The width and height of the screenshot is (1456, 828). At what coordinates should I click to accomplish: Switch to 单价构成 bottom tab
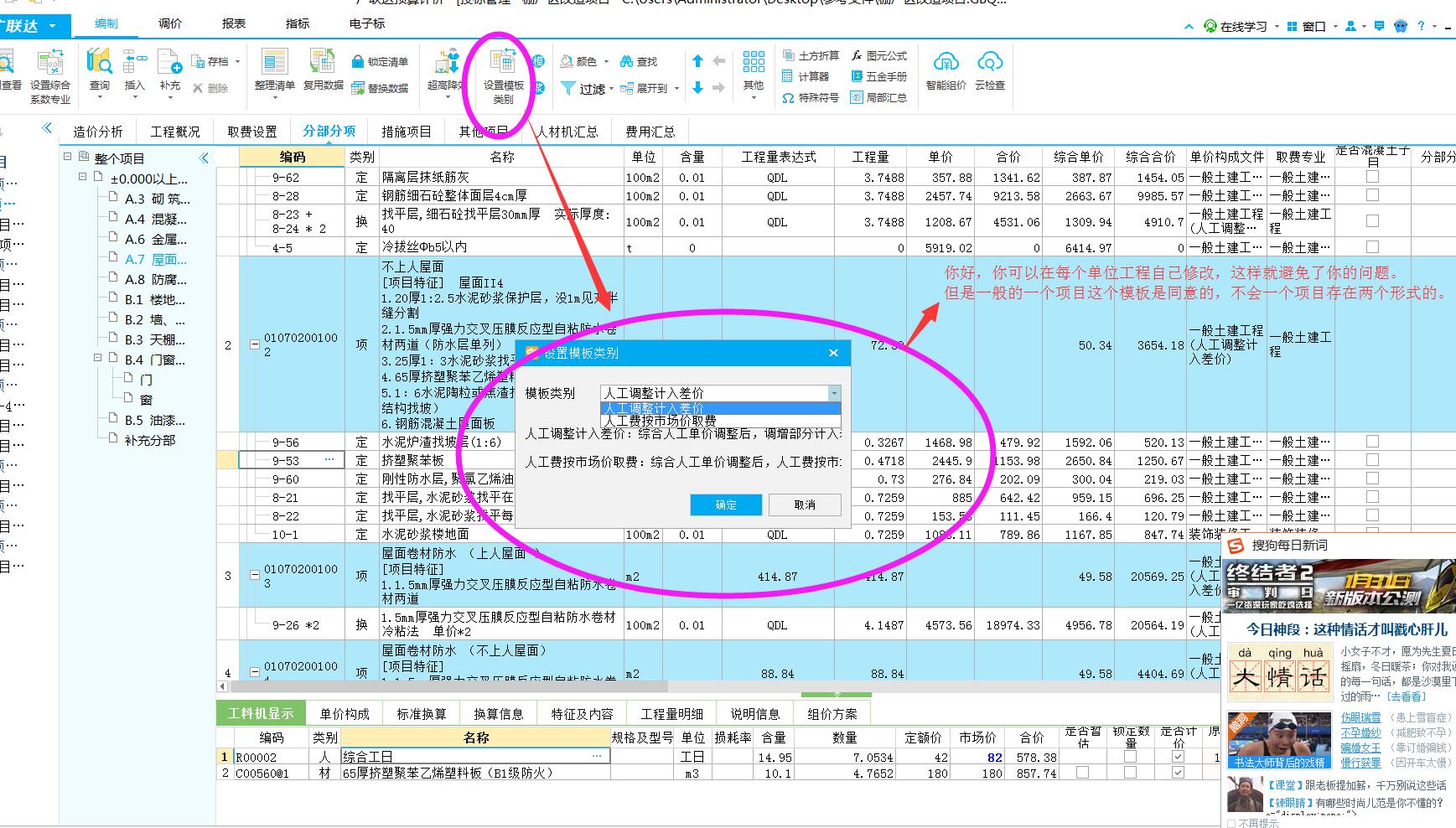coord(345,713)
